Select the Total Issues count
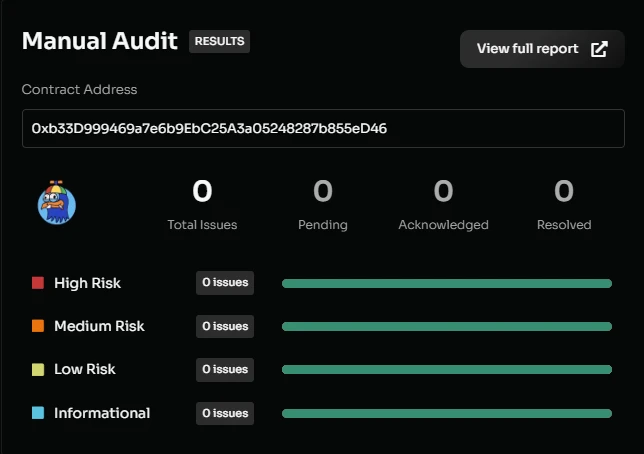644x454 pixels. pyautogui.click(x=202, y=191)
